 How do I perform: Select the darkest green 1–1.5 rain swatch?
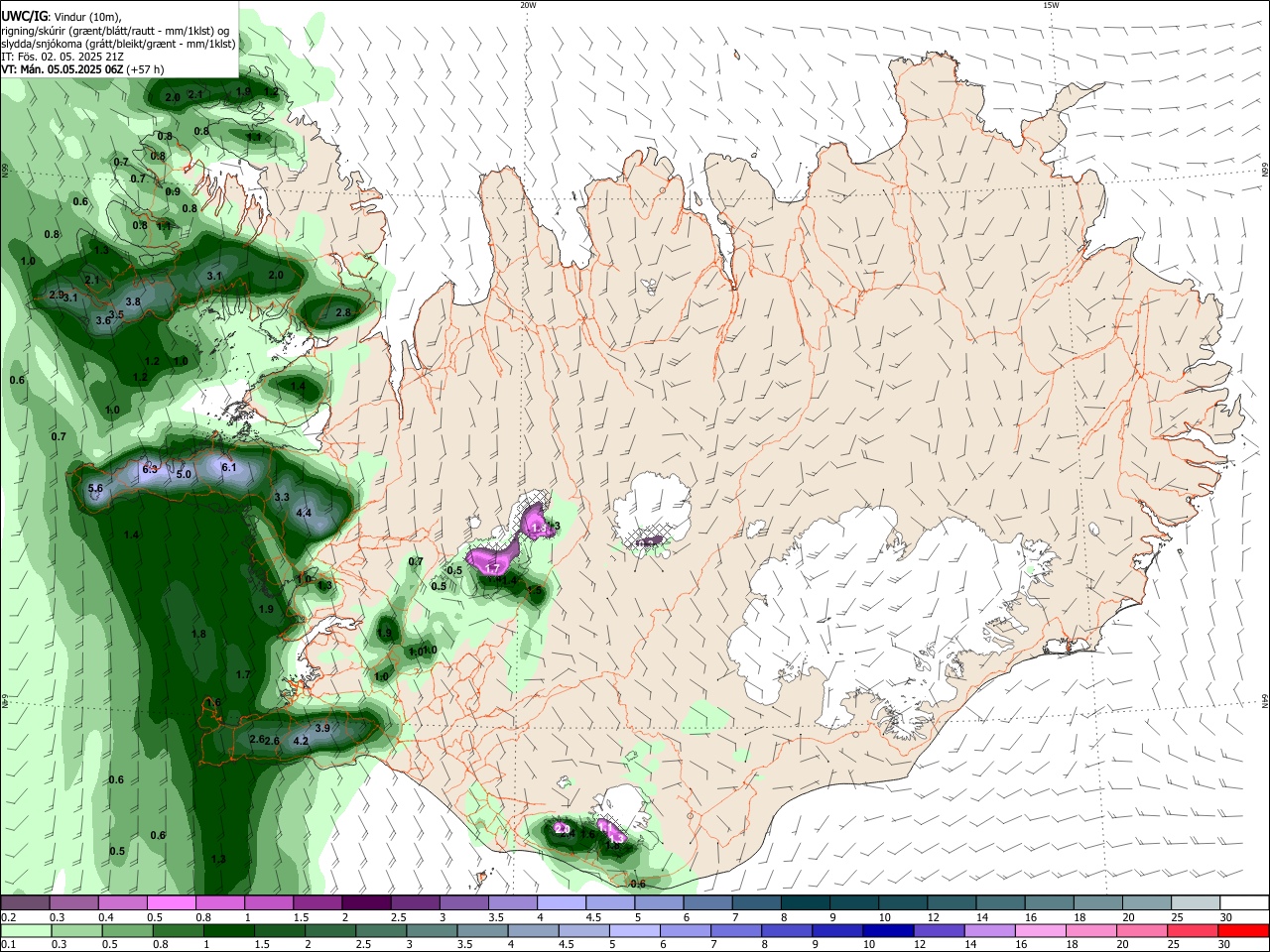pos(227,931)
